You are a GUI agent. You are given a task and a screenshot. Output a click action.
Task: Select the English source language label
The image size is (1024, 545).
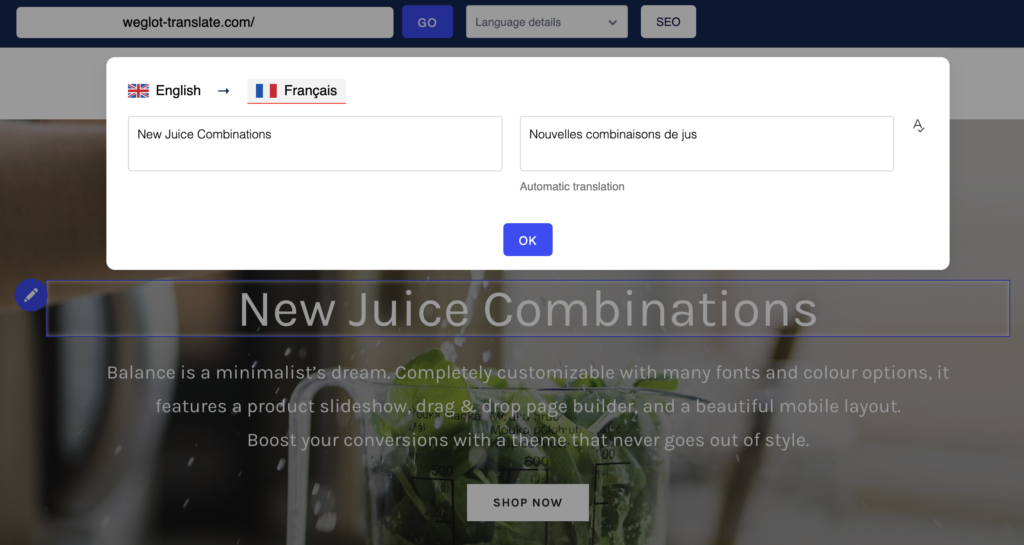pos(178,91)
